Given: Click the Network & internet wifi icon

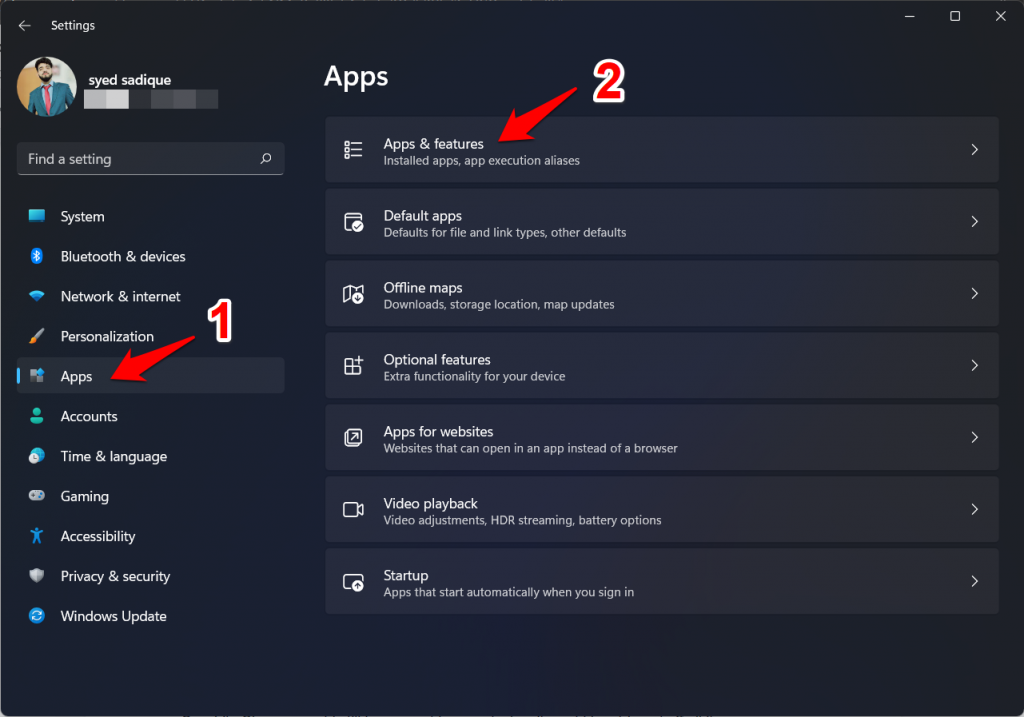Looking at the screenshot, I should [37, 297].
